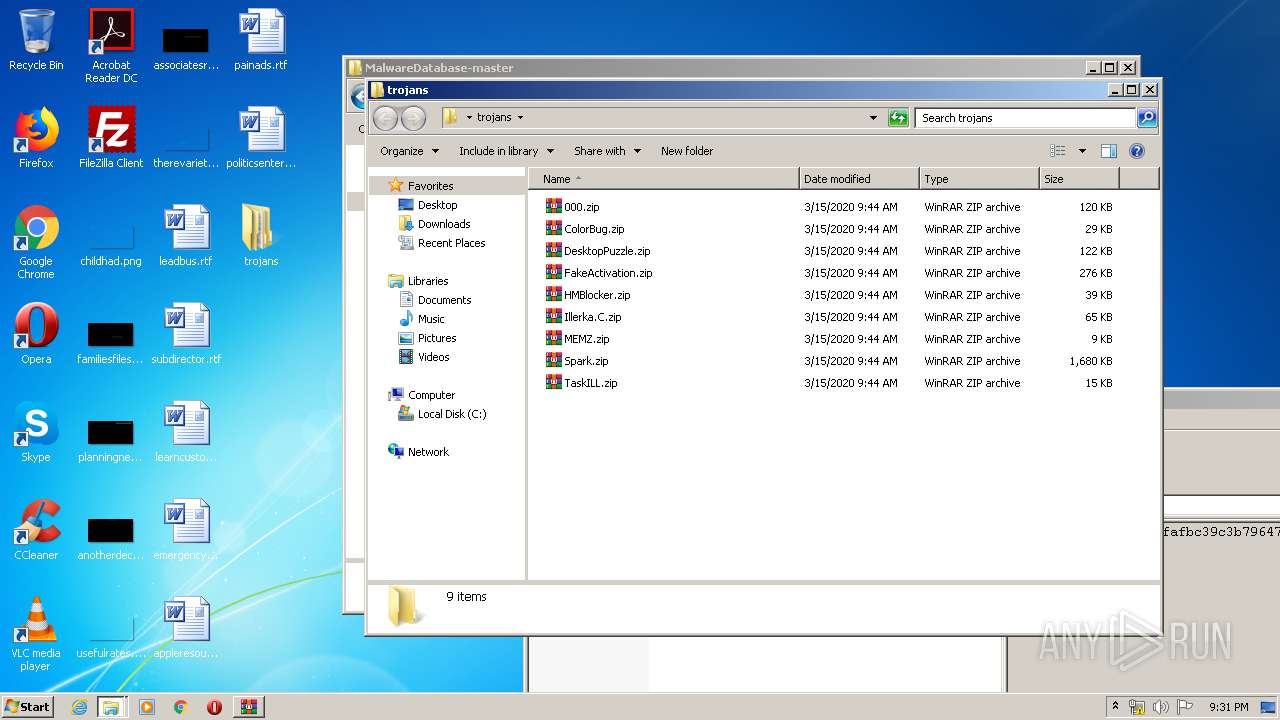Viewport: 1280px width, 720px height.
Task: Click the search magnifier icon in trojans window
Action: click(x=1147, y=118)
